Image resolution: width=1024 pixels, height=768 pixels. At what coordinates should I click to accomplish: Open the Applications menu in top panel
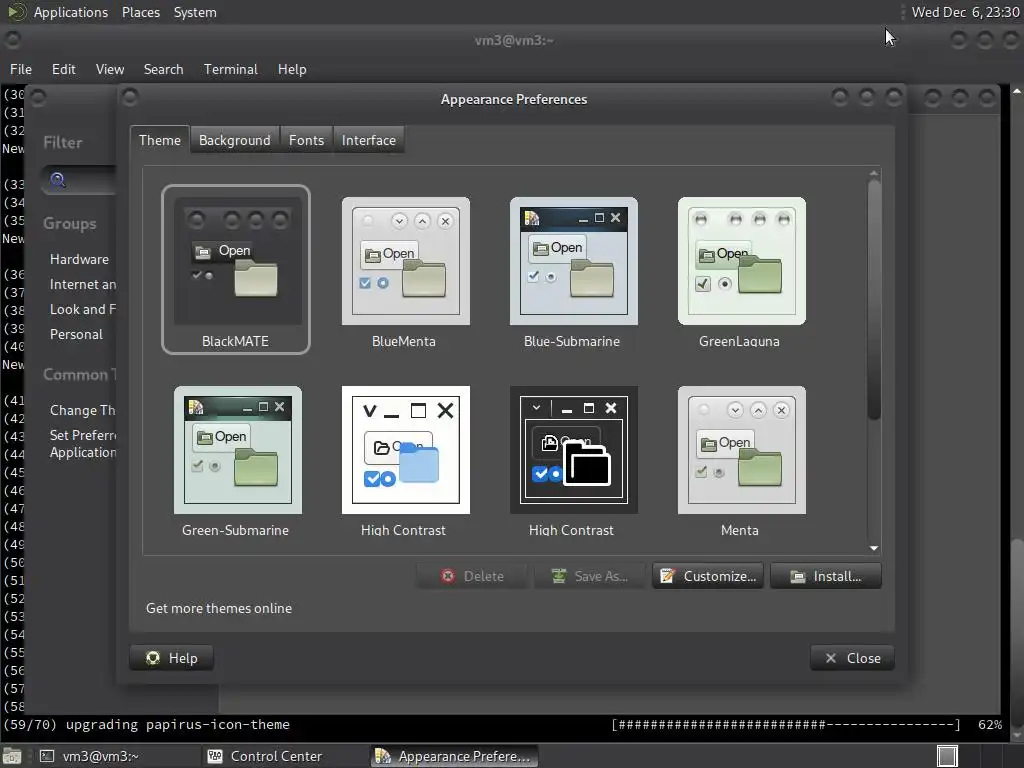pos(71,12)
